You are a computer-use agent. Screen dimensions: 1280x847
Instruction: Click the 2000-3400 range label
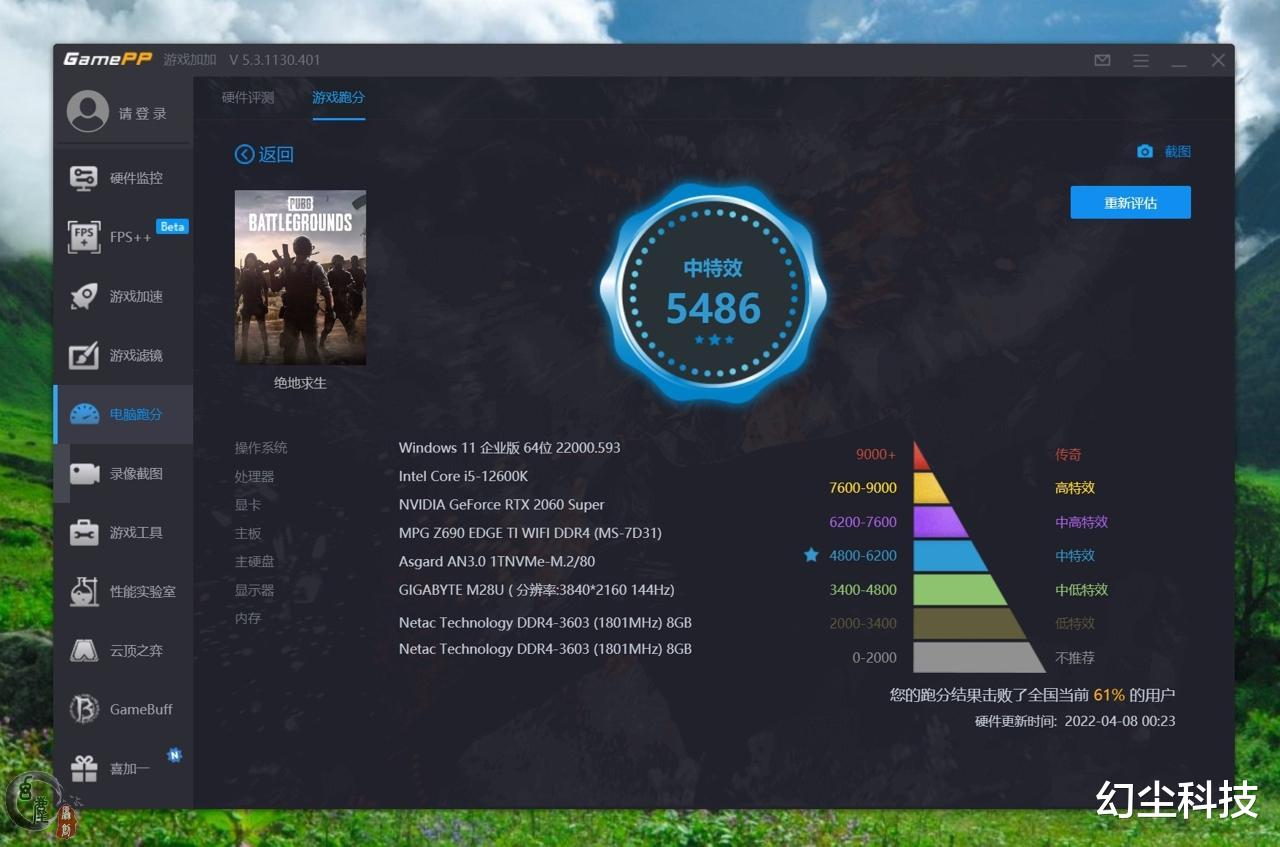(863, 624)
